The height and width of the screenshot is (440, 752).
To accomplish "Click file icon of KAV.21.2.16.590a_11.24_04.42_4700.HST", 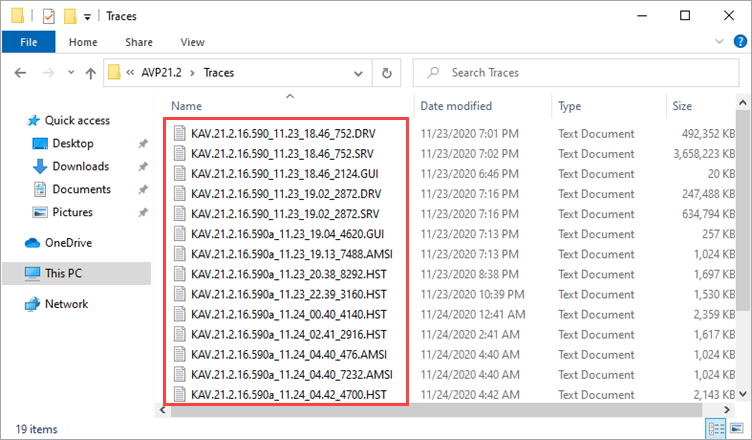I will click(x=179, y=395).
